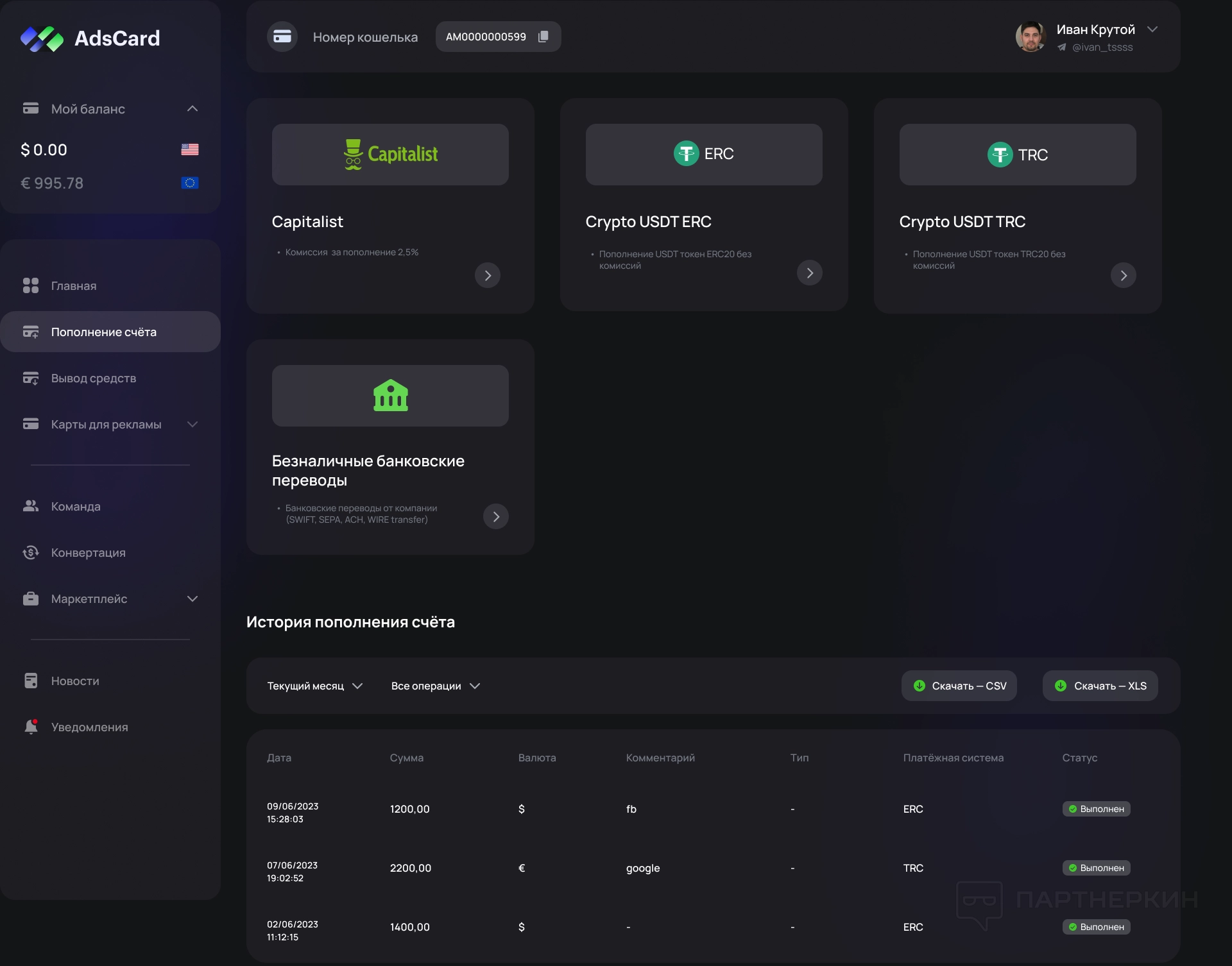
Task: Collapse the Мой баланс section
Action: [193, 108]
